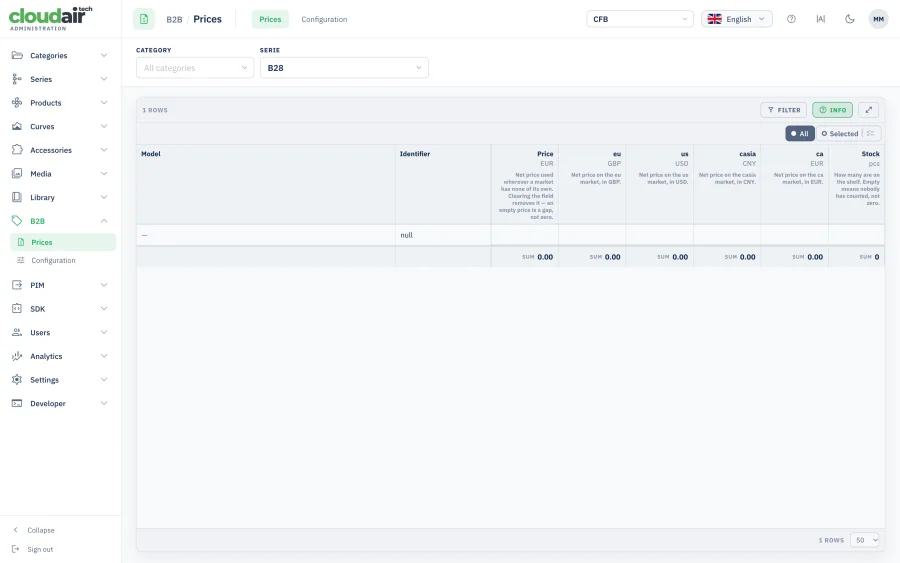Image resolution: width=900 pixels, height=563 pixels.
Task: Open the Analytics sidebar menu item
Action: pos(60,356)
